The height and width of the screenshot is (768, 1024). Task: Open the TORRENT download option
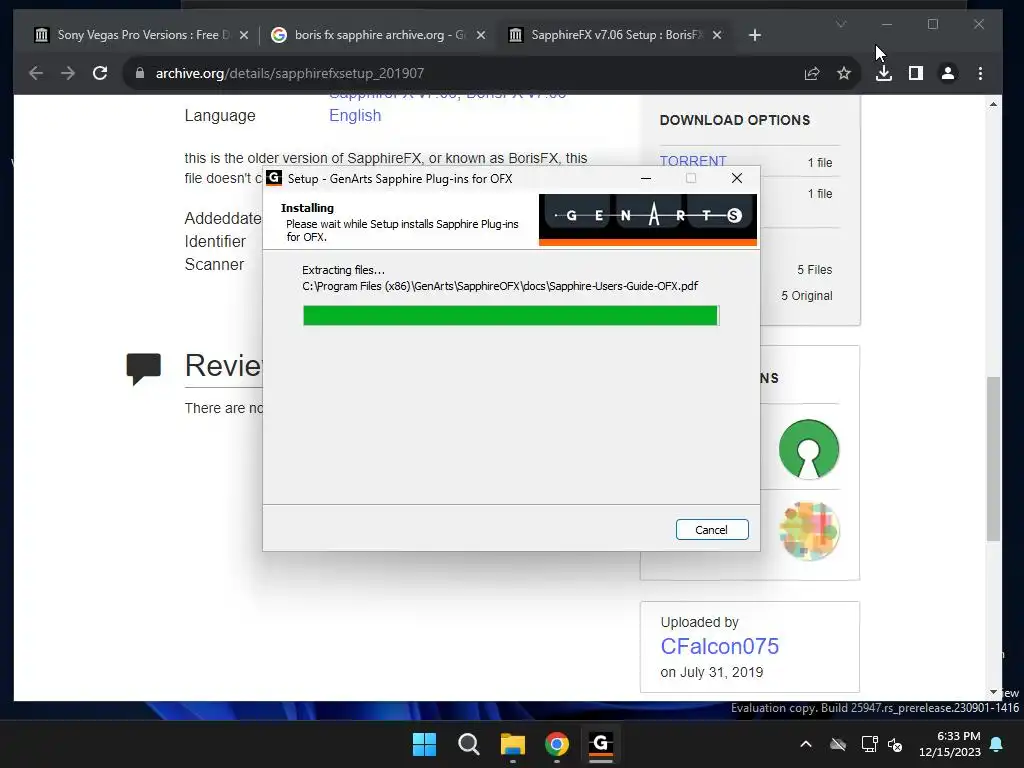coord(693,161)
